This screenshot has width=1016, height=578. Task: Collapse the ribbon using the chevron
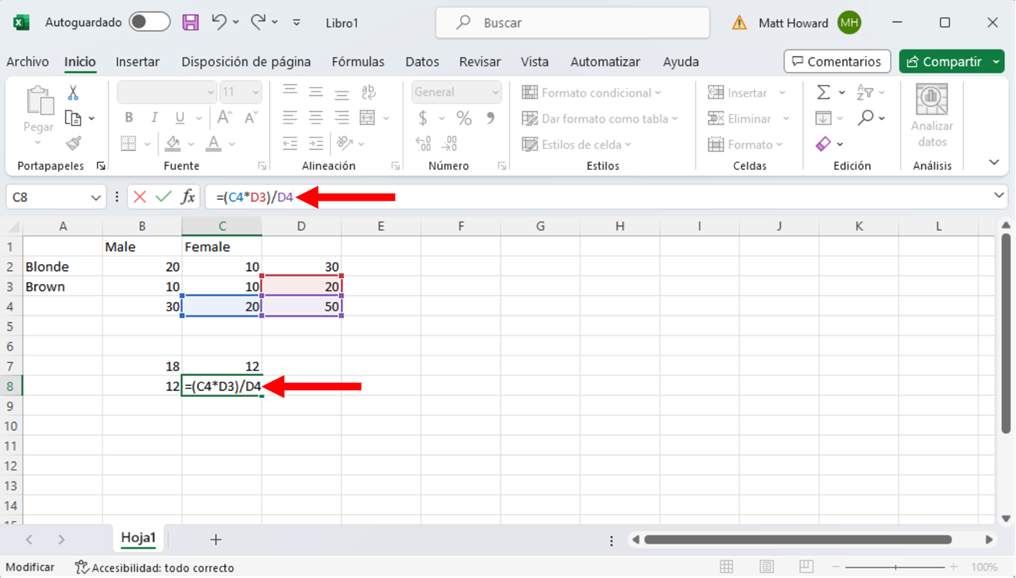click(x=994, y=162)
